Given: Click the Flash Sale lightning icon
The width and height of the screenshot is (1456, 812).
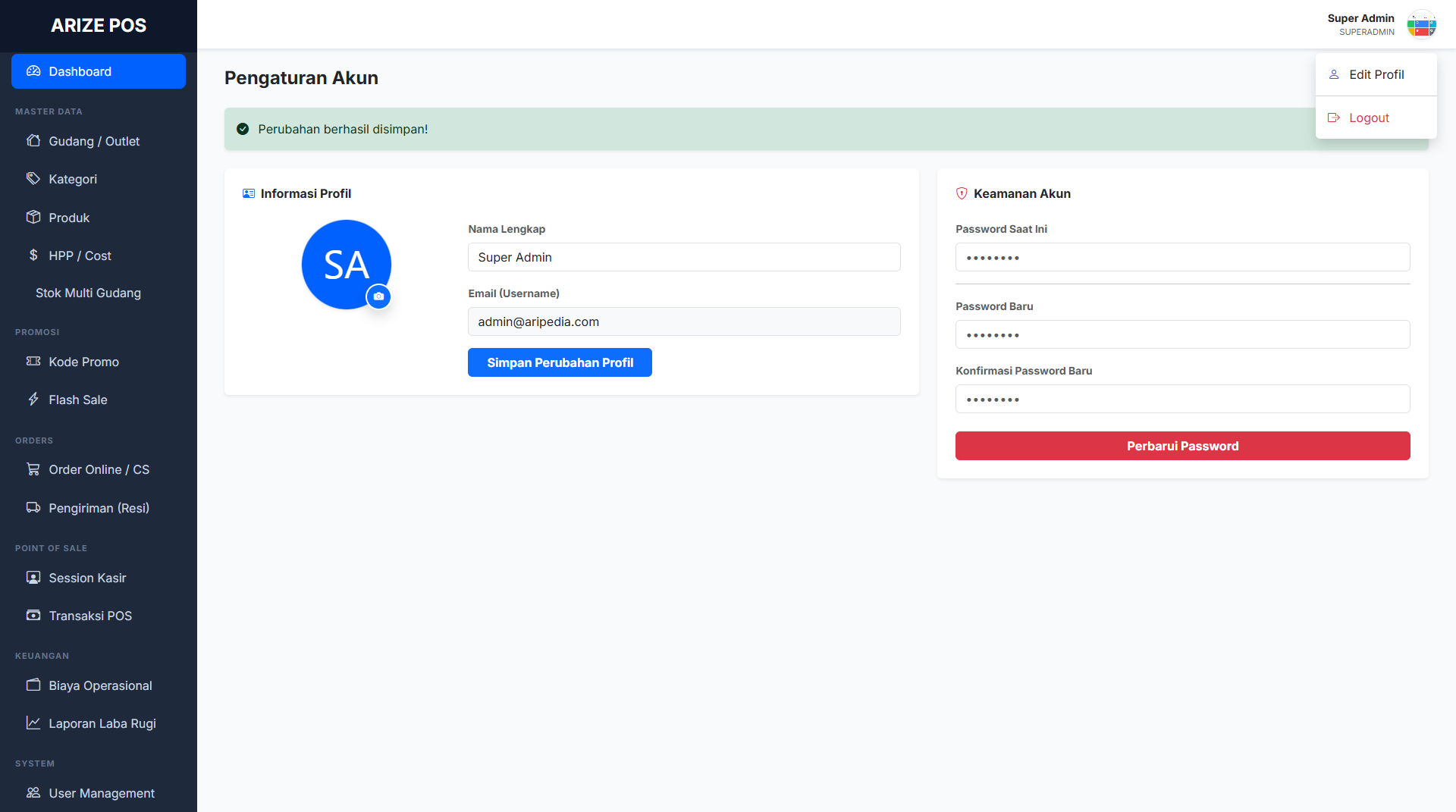Looking at the screenshot, I should point(33,400).
